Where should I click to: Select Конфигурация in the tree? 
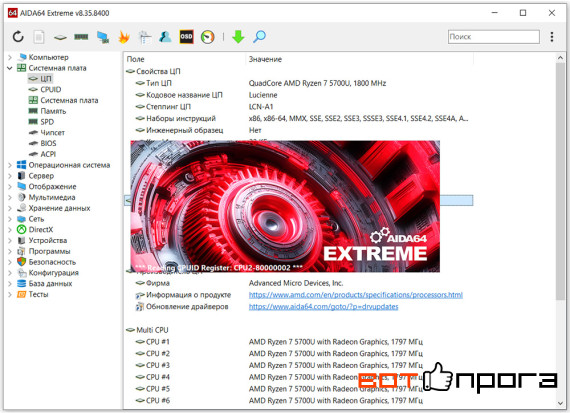pos(48,273)
